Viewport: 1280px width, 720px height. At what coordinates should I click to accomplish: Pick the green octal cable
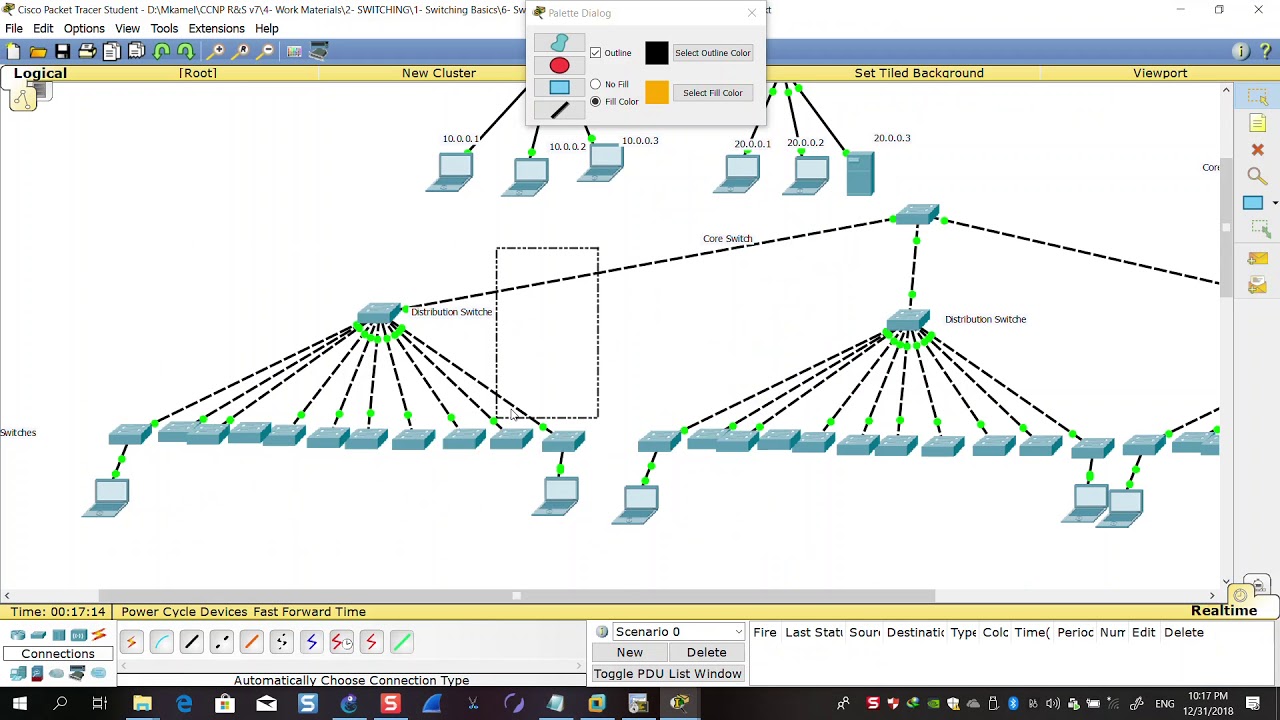point(401,642)
